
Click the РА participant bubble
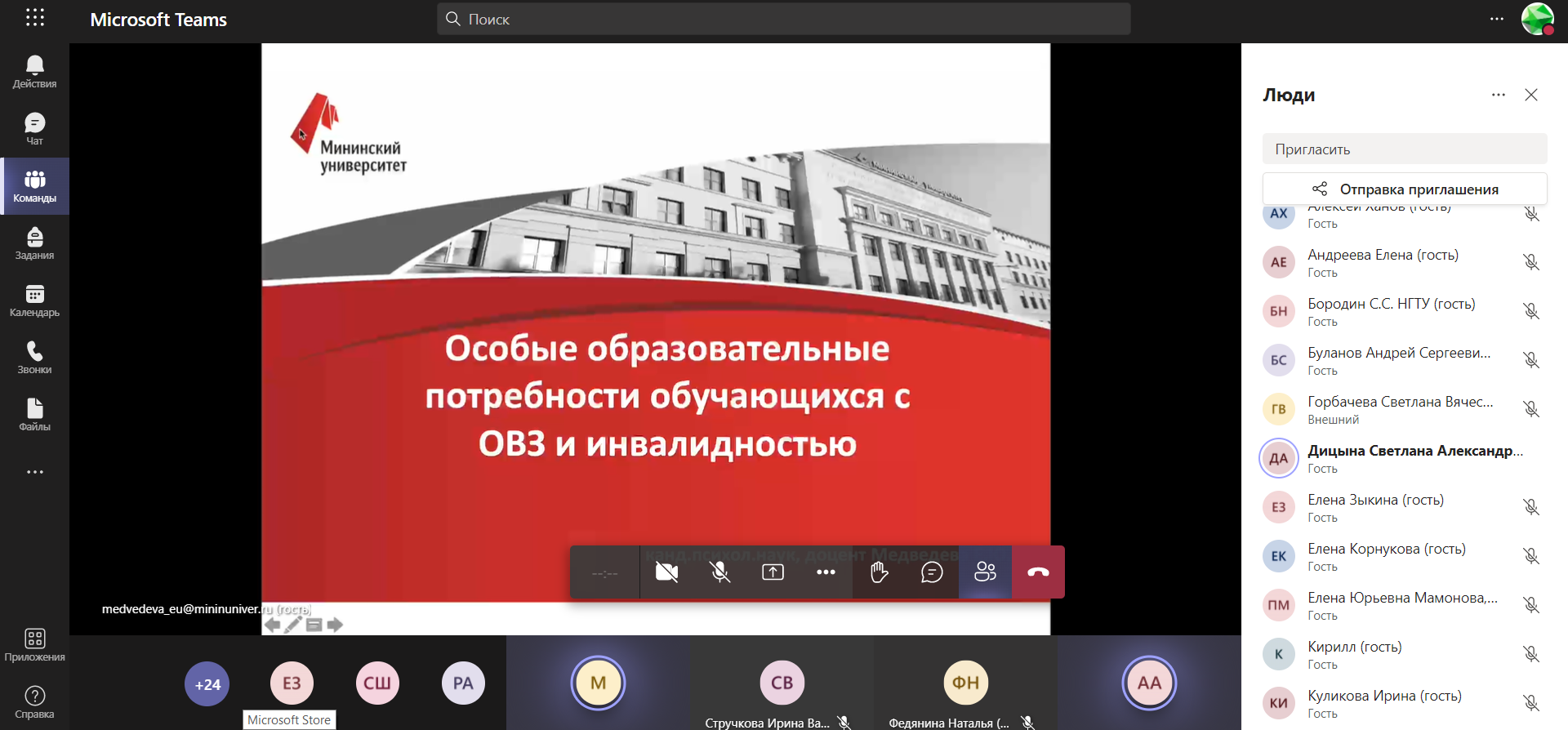463,683
